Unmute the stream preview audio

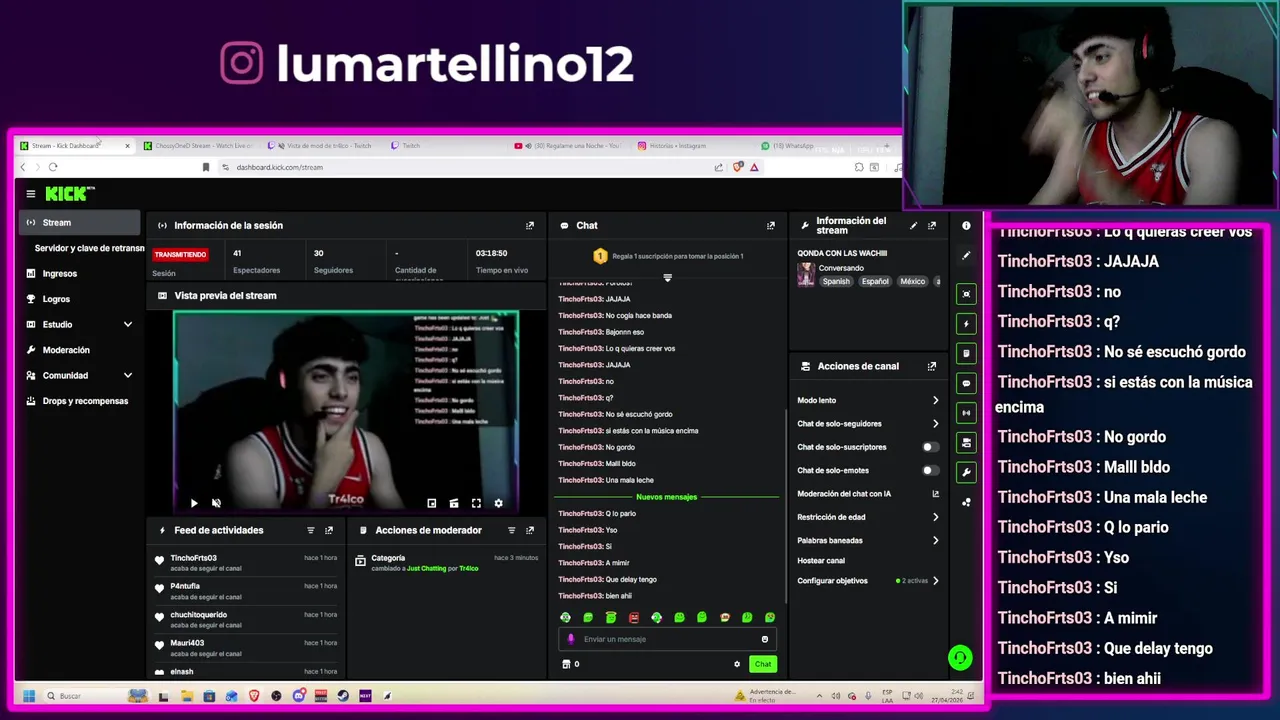pyautogui.click(x=216, y=503)
